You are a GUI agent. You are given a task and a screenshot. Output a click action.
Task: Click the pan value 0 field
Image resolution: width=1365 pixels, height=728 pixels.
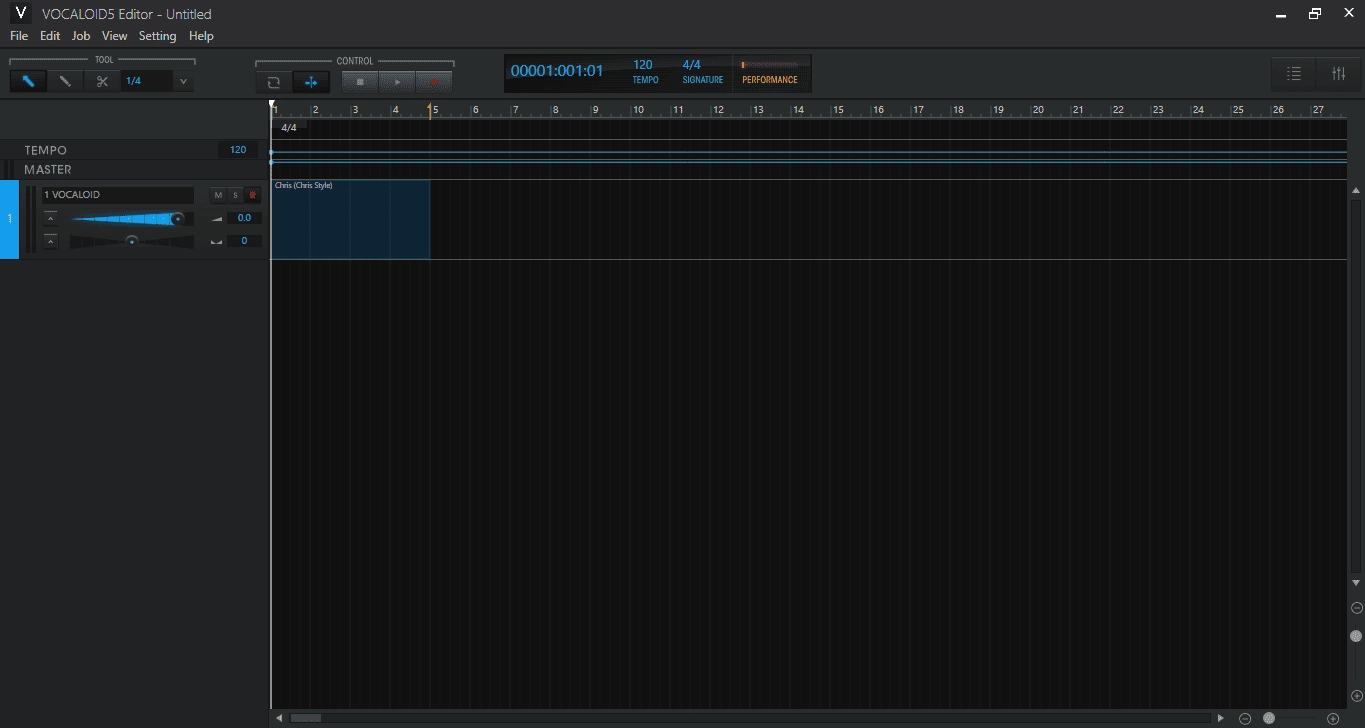coord(244,241)
